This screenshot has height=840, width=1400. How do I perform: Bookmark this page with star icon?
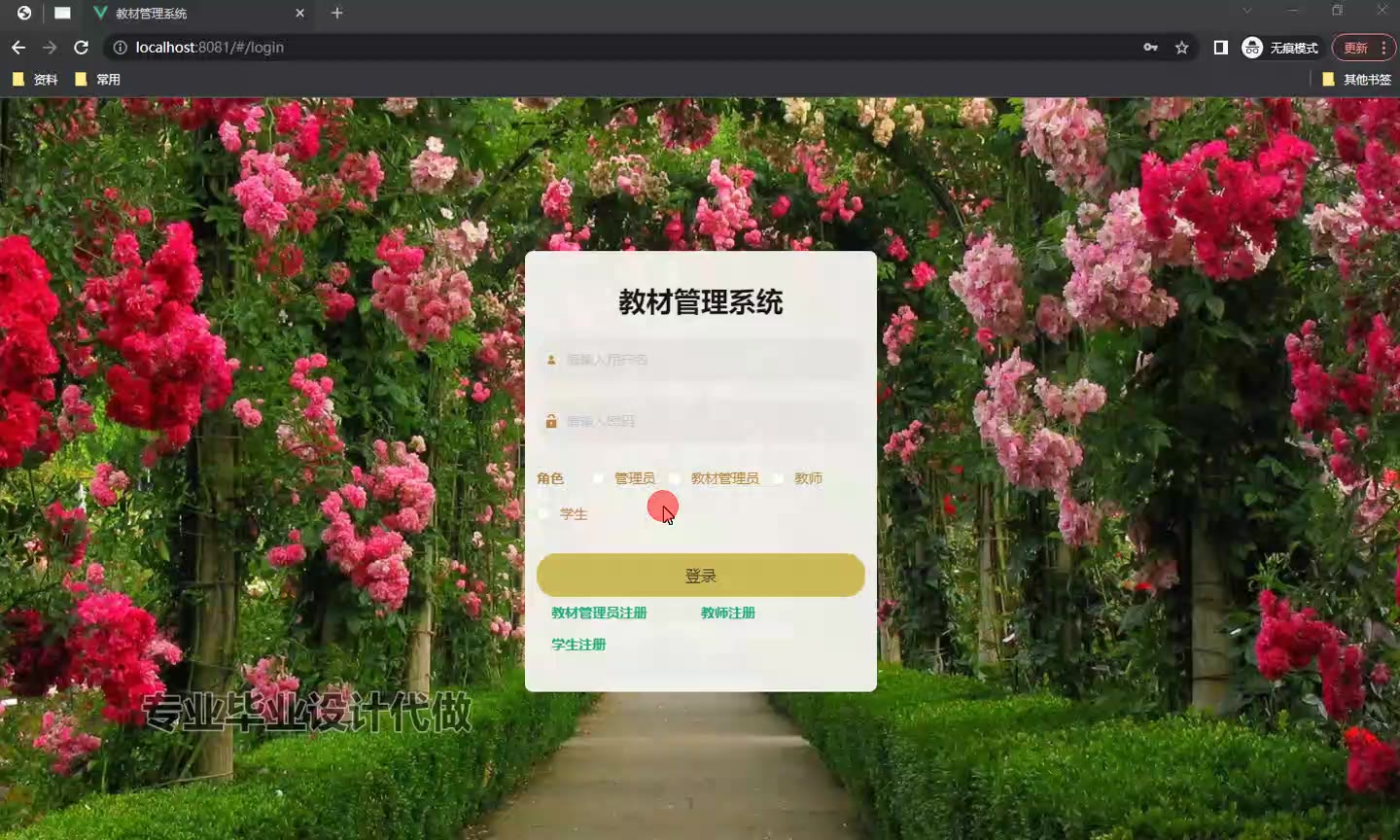click(x=1182, y=47)
